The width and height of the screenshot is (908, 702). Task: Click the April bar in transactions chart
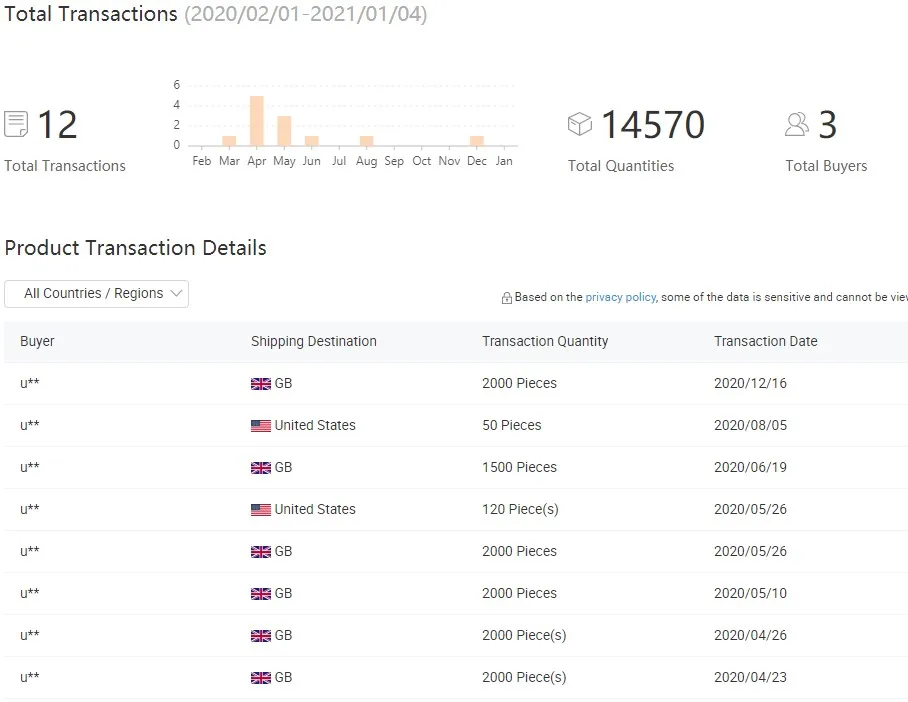tap(257, 121)
